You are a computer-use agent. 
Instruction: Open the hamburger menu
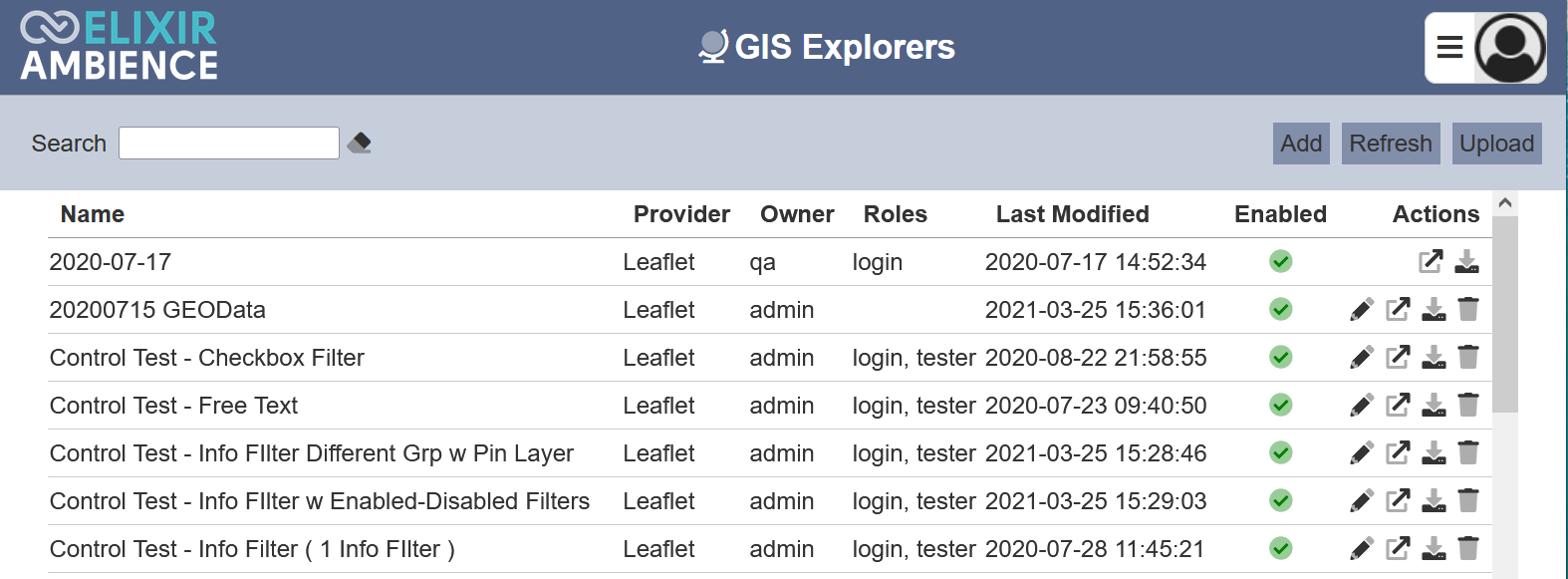[x=1449, y=47]
